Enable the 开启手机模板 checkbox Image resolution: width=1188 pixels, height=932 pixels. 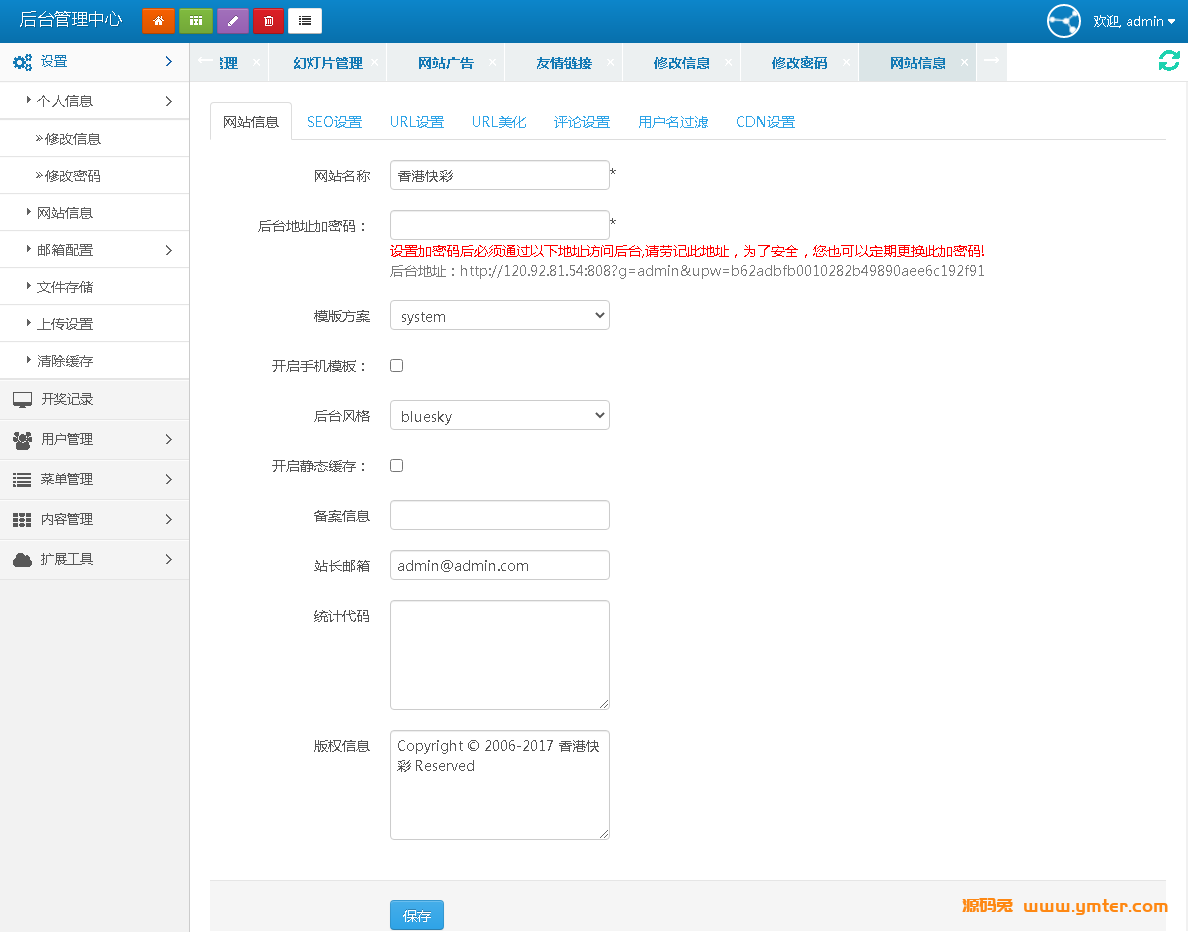point(396,366)
